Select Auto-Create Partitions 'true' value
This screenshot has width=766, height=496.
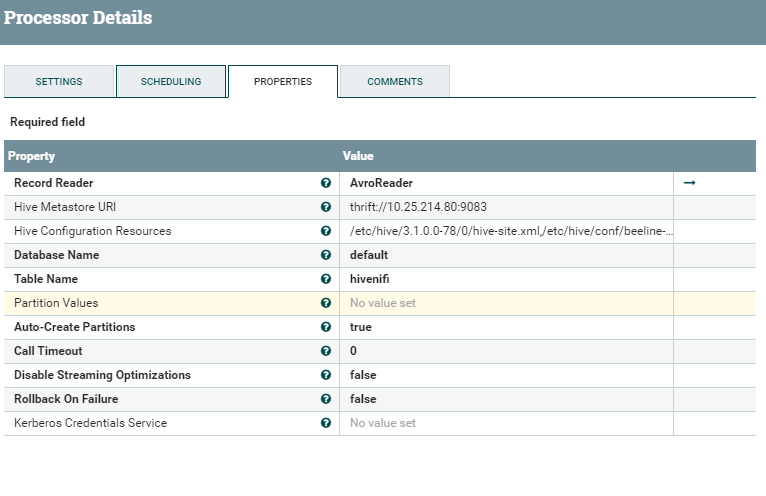click(x=361, y=326)
